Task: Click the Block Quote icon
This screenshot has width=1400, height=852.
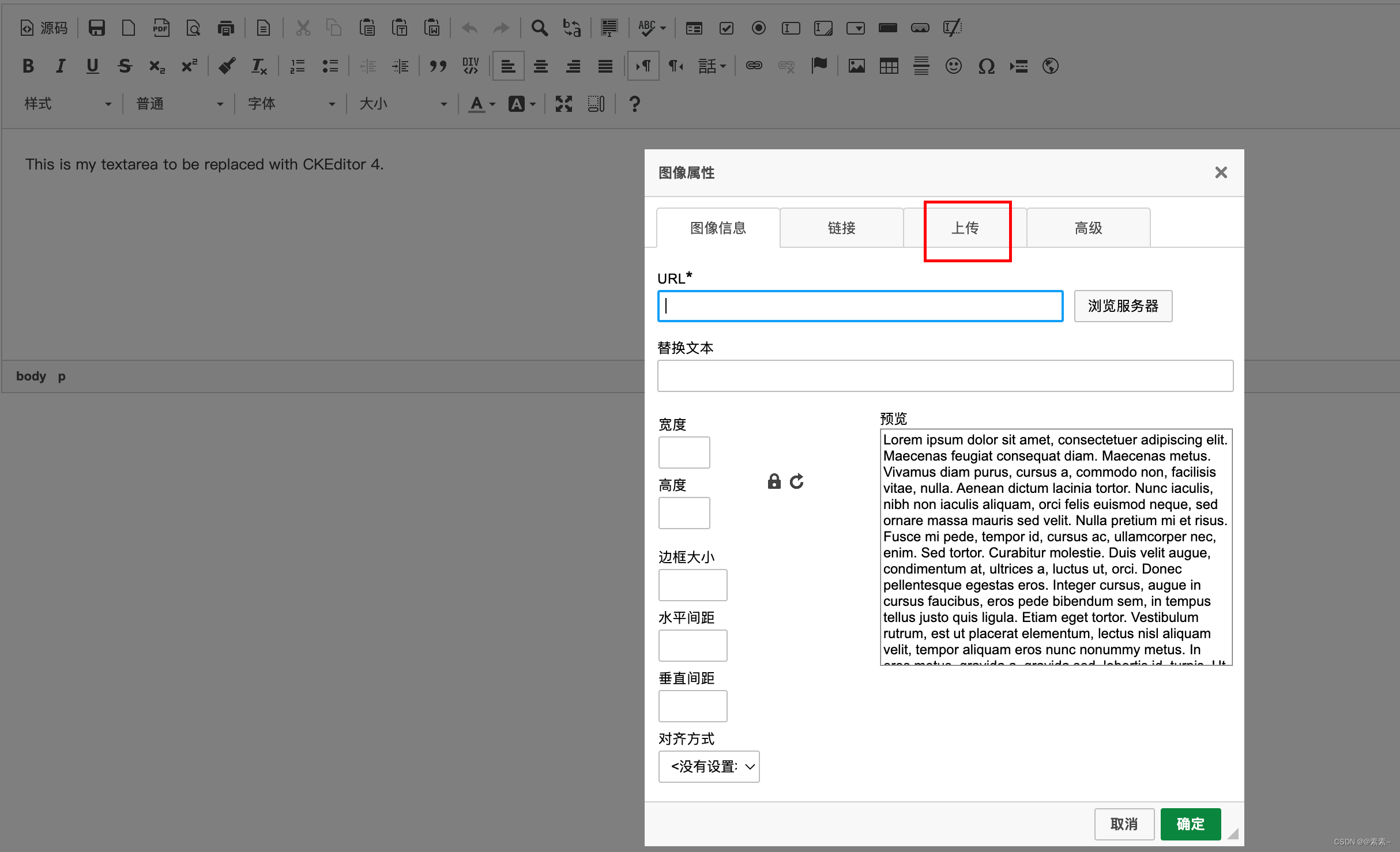Action: [x=438, y=66]
